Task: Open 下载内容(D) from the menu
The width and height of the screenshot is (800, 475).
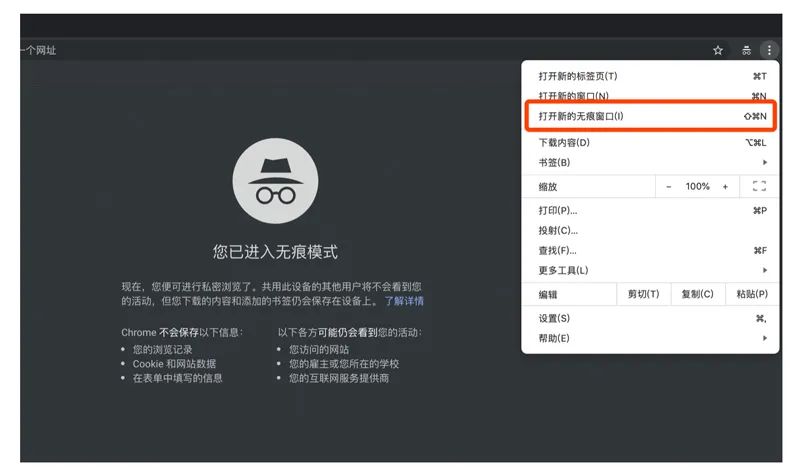Action: [650, 142]
